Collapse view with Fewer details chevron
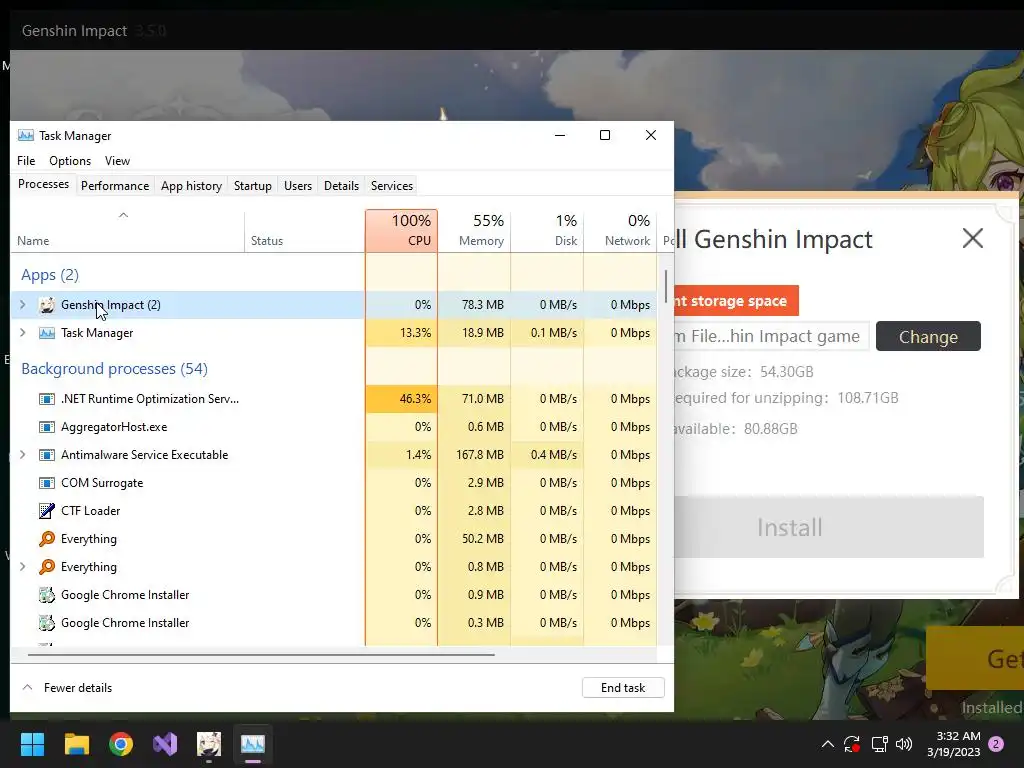 (27, 688)
